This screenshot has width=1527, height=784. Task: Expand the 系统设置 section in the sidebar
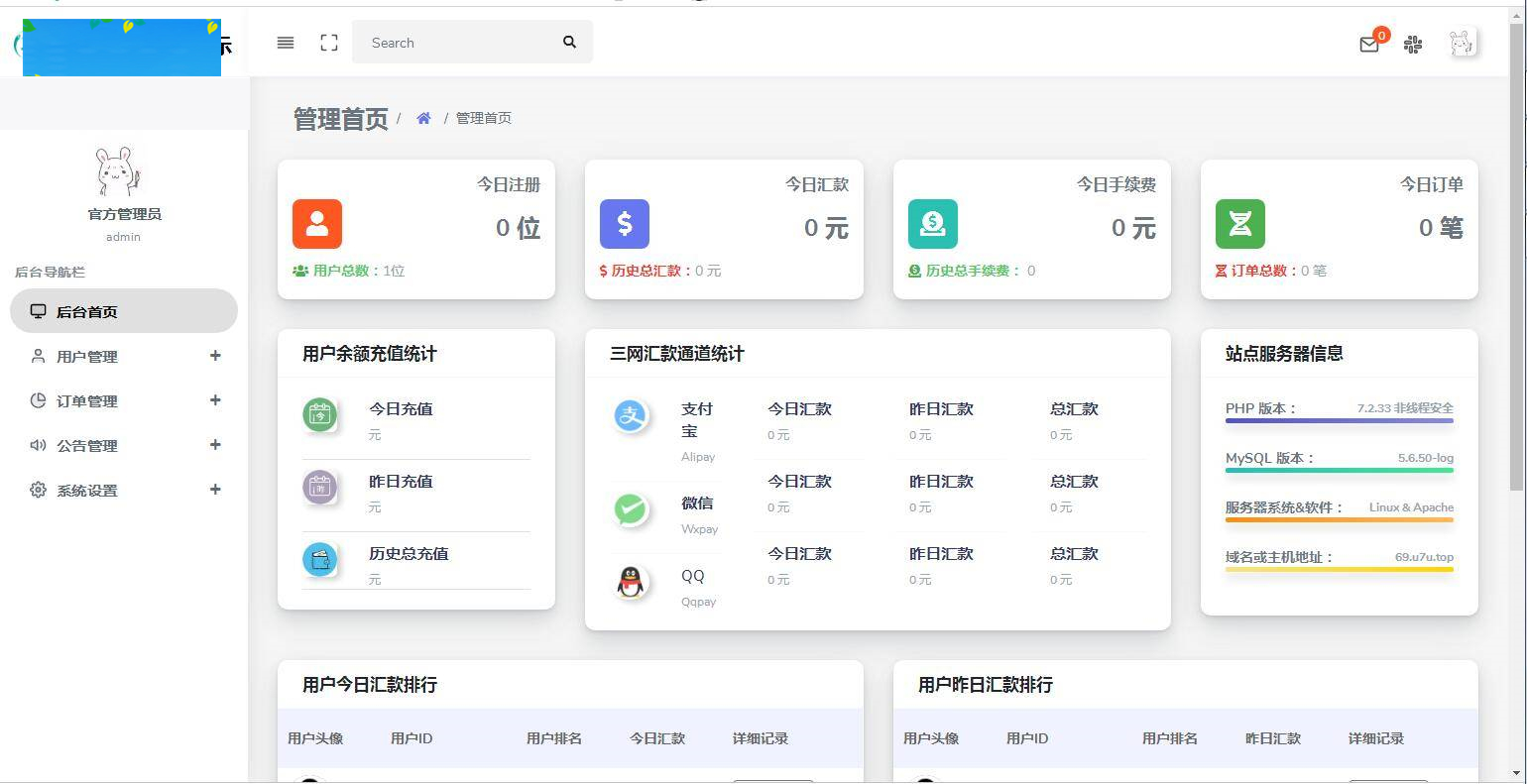(123, 490)
